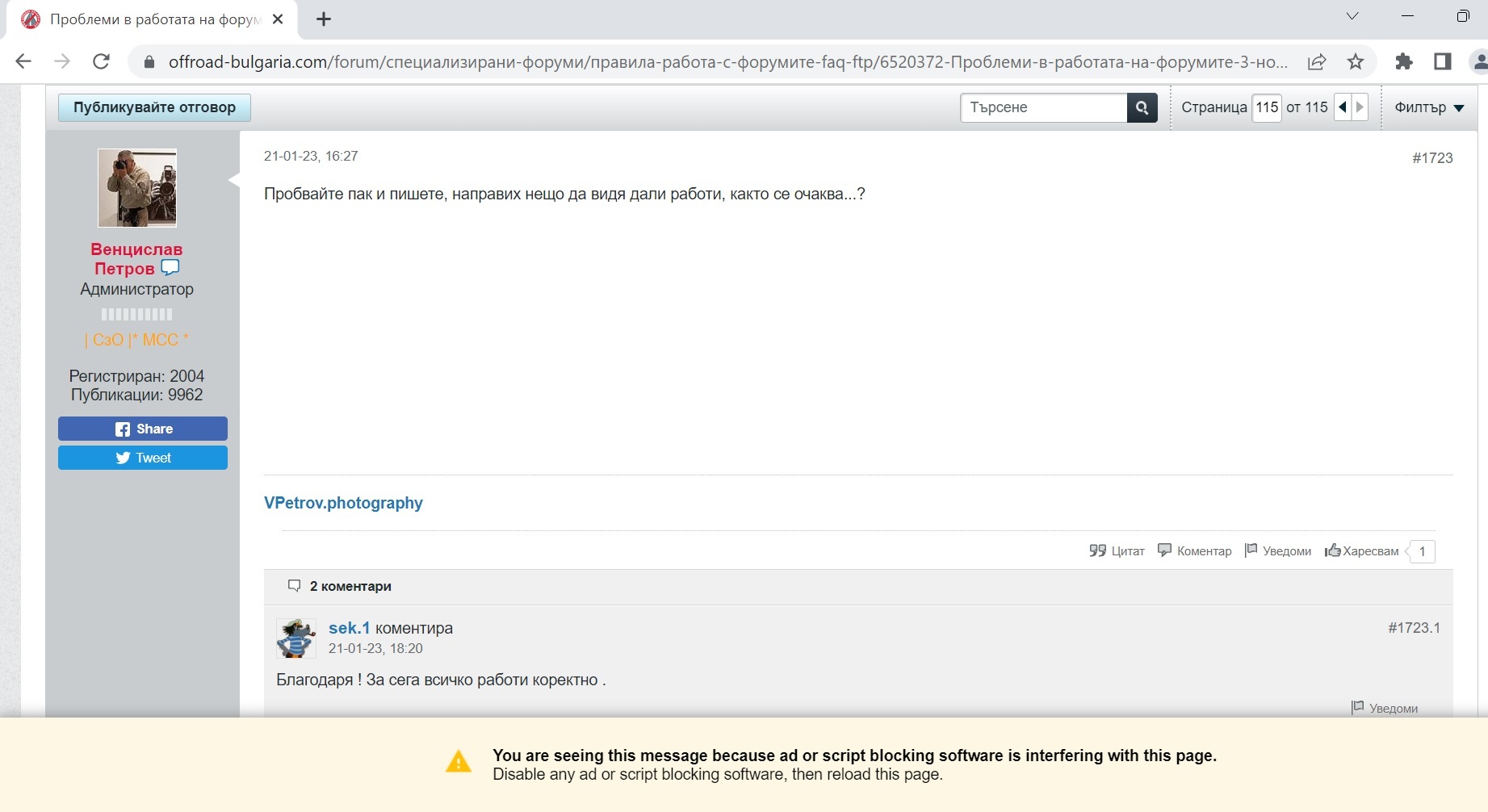The height and width of the screenshot is (812, 1488).
Task: Click the share page icon in address bar
Action: point(1317,61)
